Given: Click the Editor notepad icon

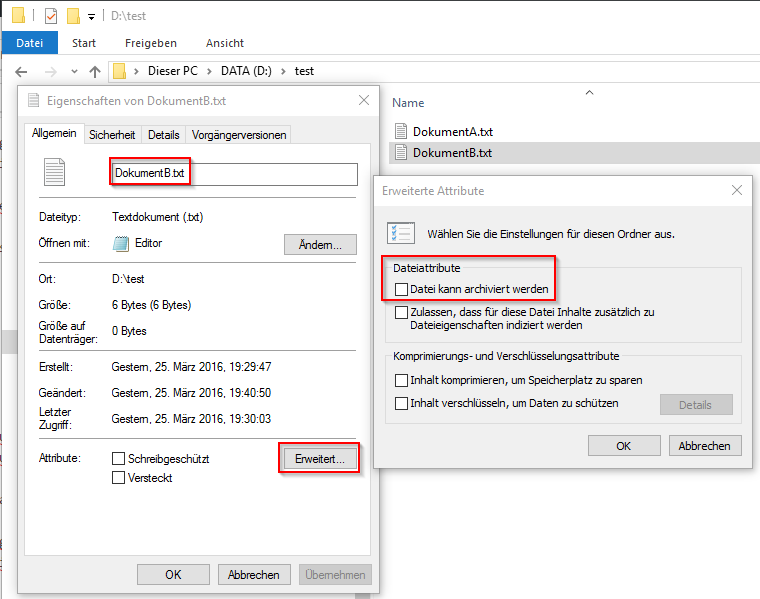Looking at the screenshot, I should point(121,243).
